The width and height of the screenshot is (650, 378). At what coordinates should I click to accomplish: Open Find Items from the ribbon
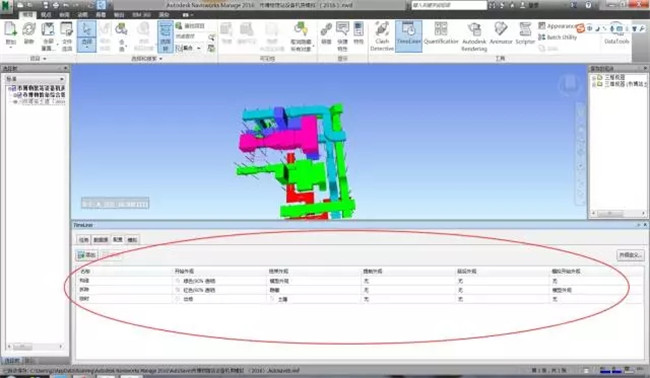click(189, 26)
